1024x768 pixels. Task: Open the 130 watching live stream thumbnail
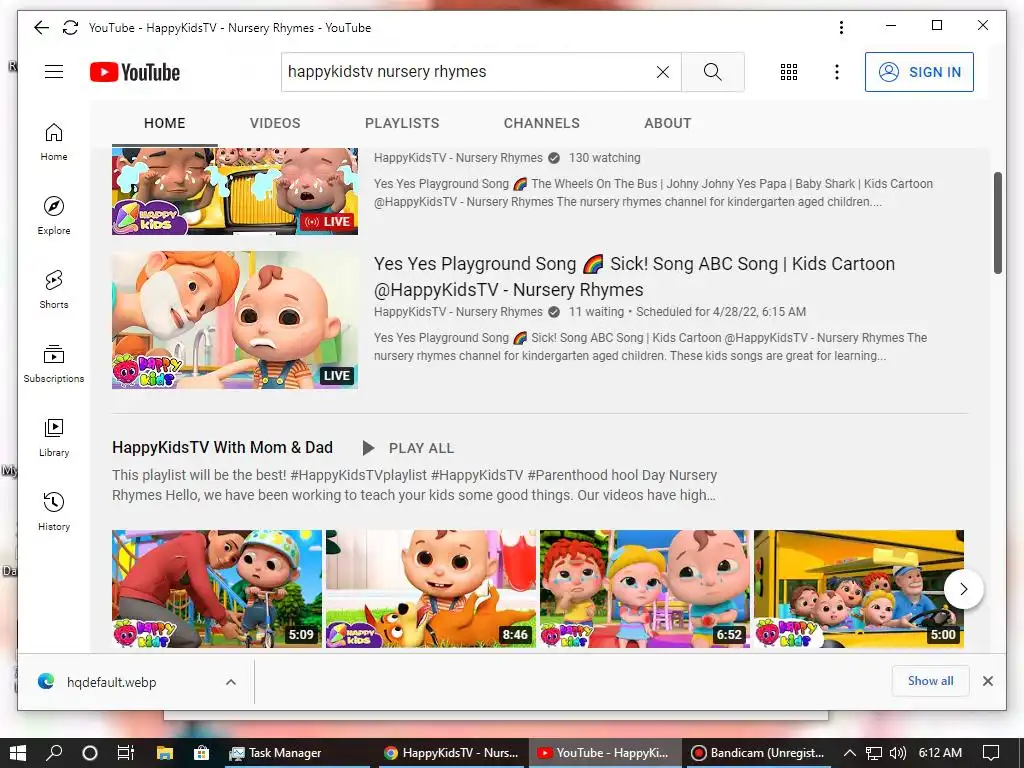pos(235,191)
